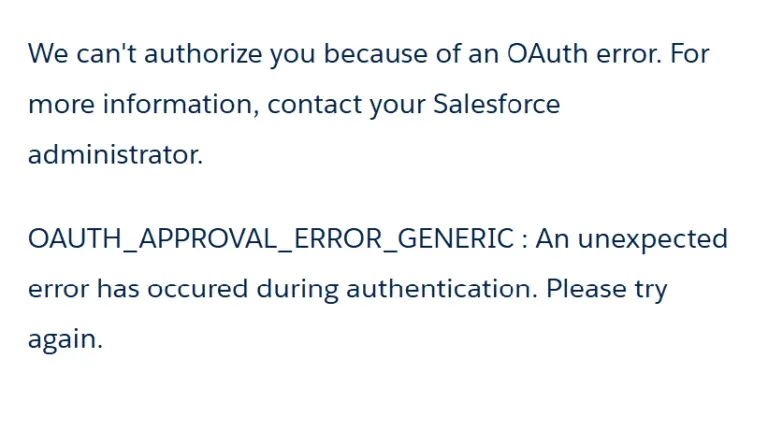Screen dimensions: 768x431
Task: Click the final word "again."
Action: 65,340
